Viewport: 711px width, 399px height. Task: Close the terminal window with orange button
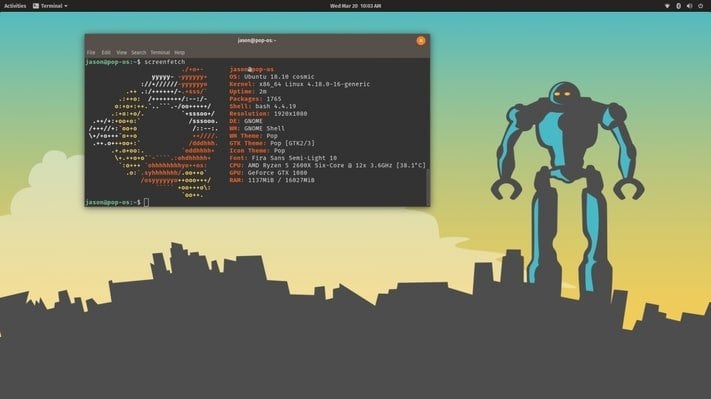(421, 40)
